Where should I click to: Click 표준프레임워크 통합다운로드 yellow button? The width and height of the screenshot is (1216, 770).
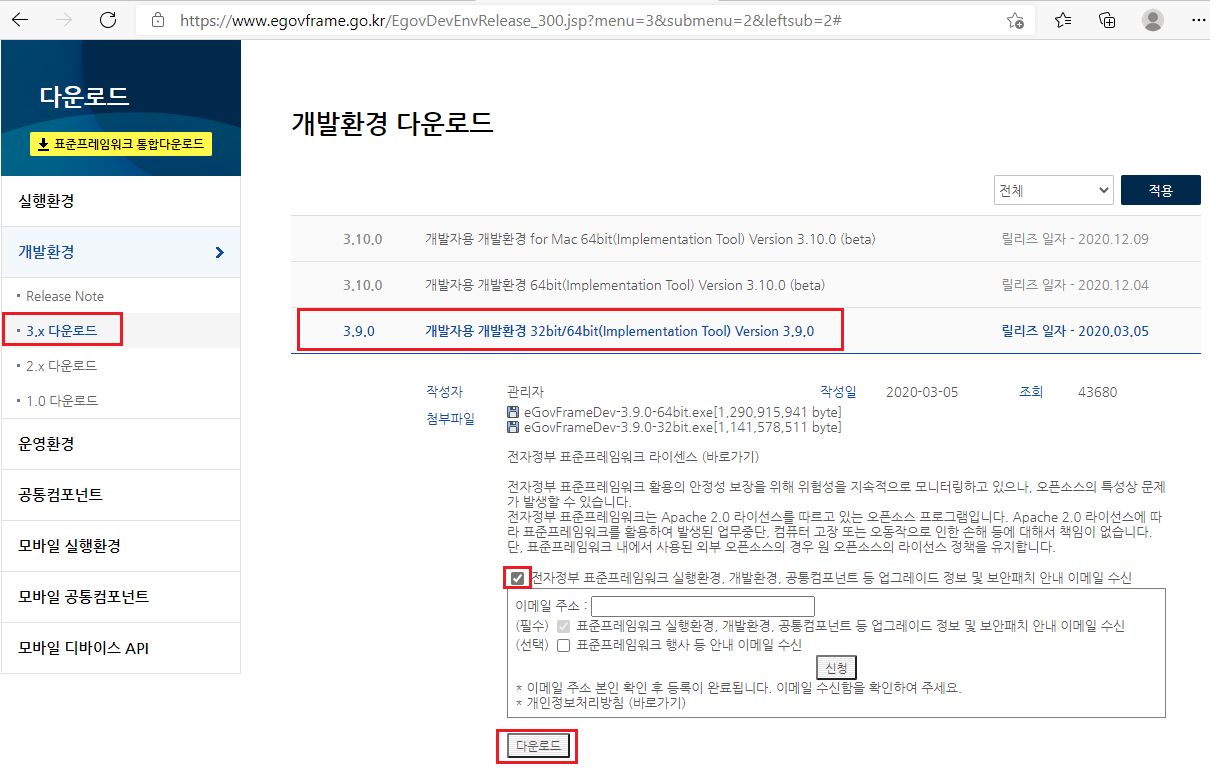tap(120, 144)
